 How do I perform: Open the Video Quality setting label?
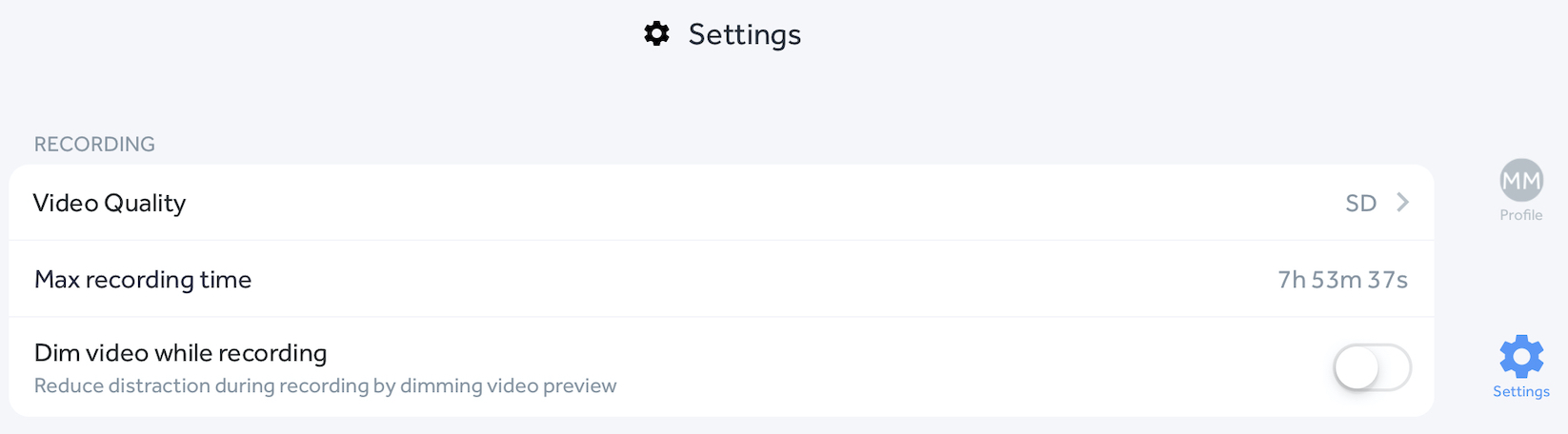click(x=110, y=203)
